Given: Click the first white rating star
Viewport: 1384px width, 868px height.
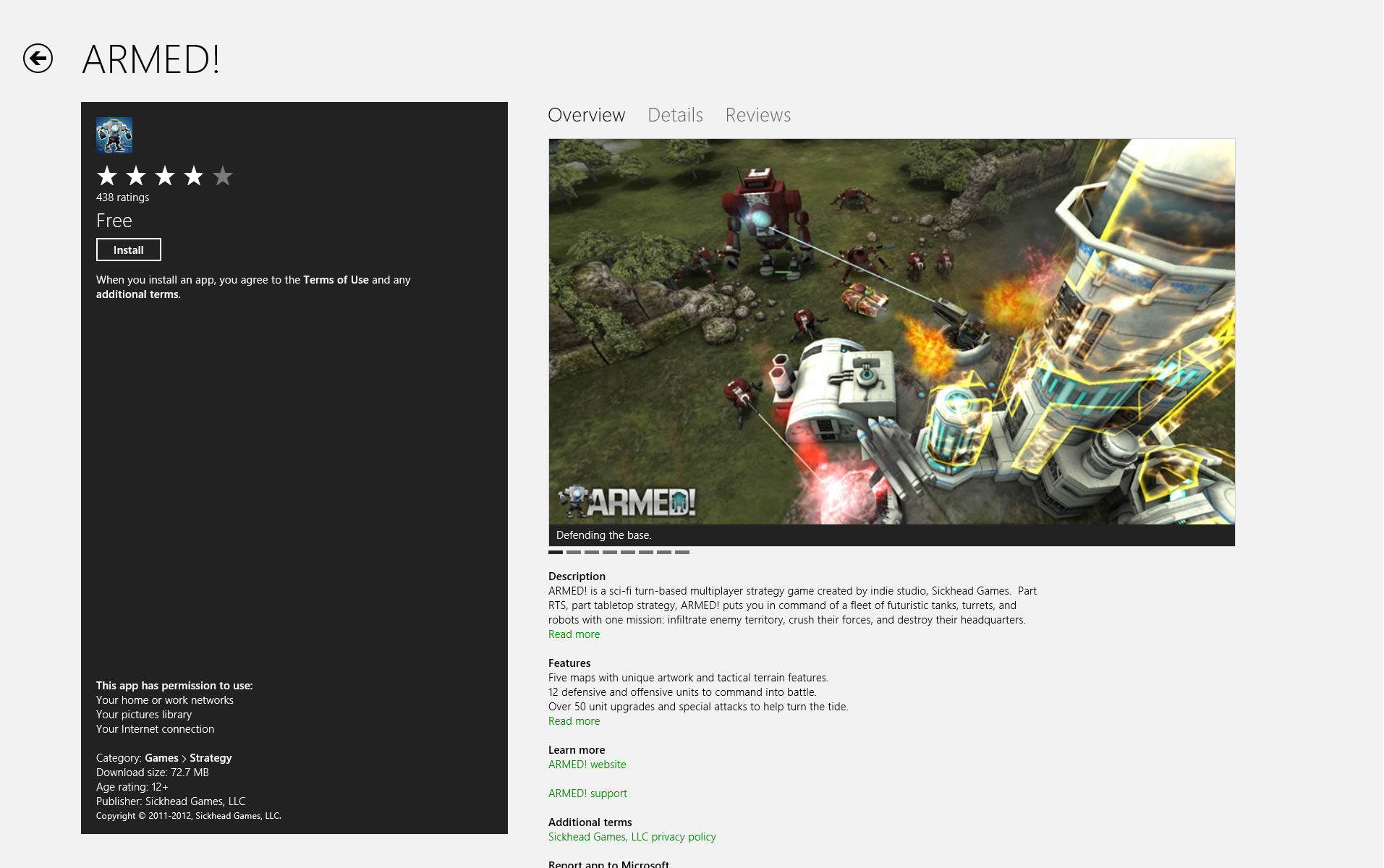Looking at the screenshot, I should click(x=107, y=176).
